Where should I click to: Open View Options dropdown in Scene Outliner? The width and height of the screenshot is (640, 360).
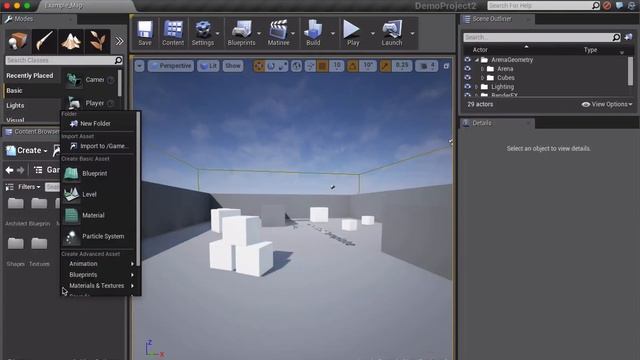[607, 104]
